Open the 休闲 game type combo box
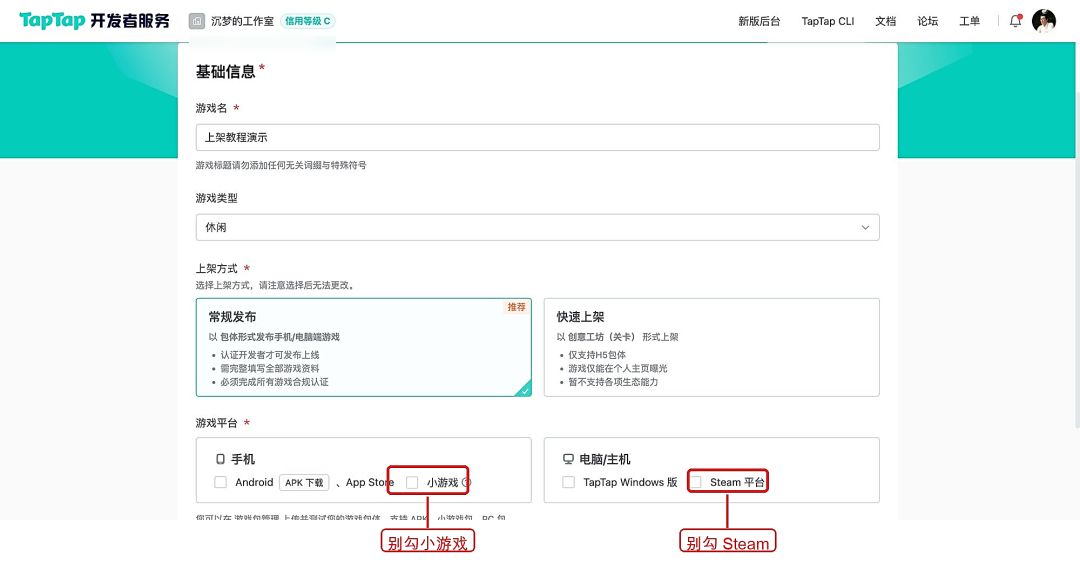Image resolution: width=1080 pixels, height=563 pixels. point(537,227)
